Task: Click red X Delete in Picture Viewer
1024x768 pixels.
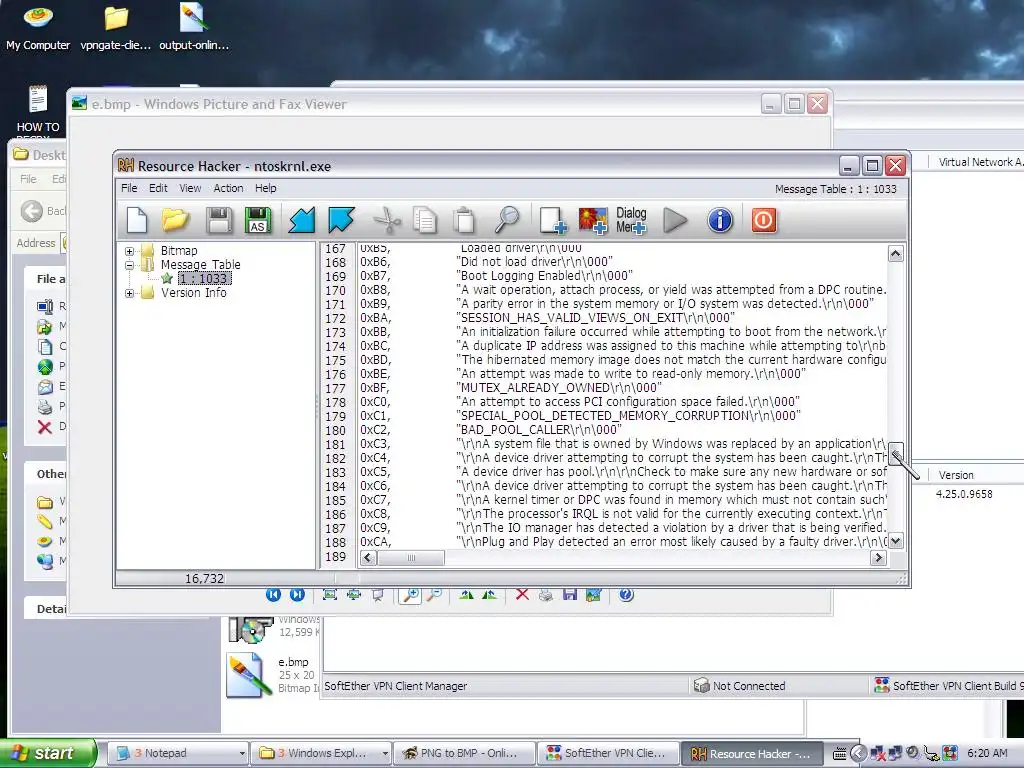Action: click(x=522, y=594)
